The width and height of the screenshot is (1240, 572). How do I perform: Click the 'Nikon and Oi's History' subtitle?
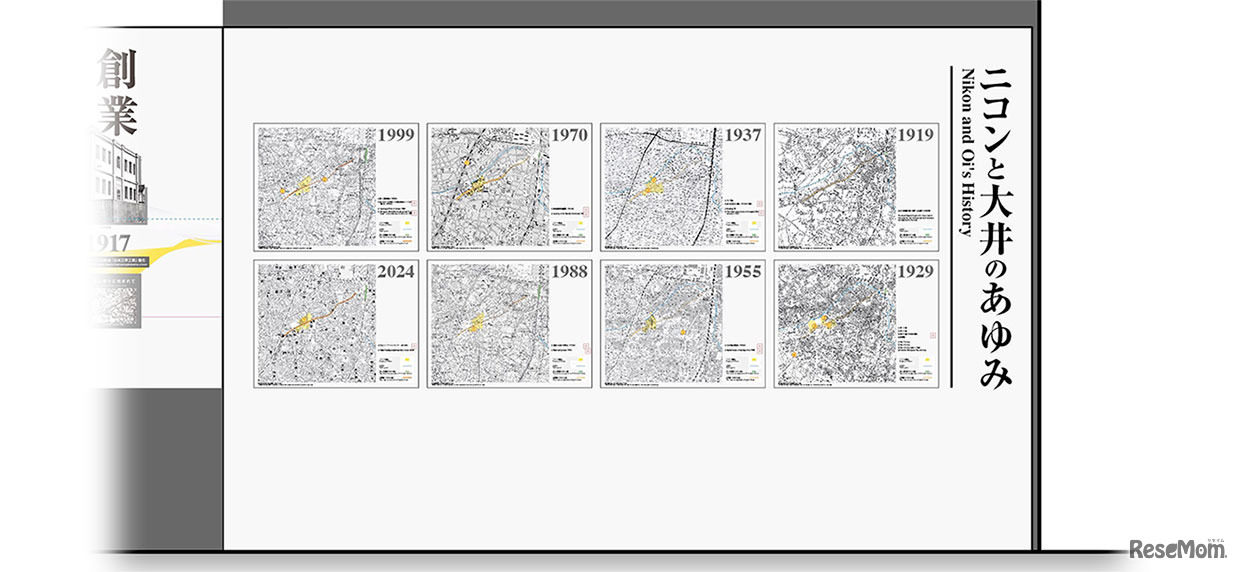[x=965, y=151]
